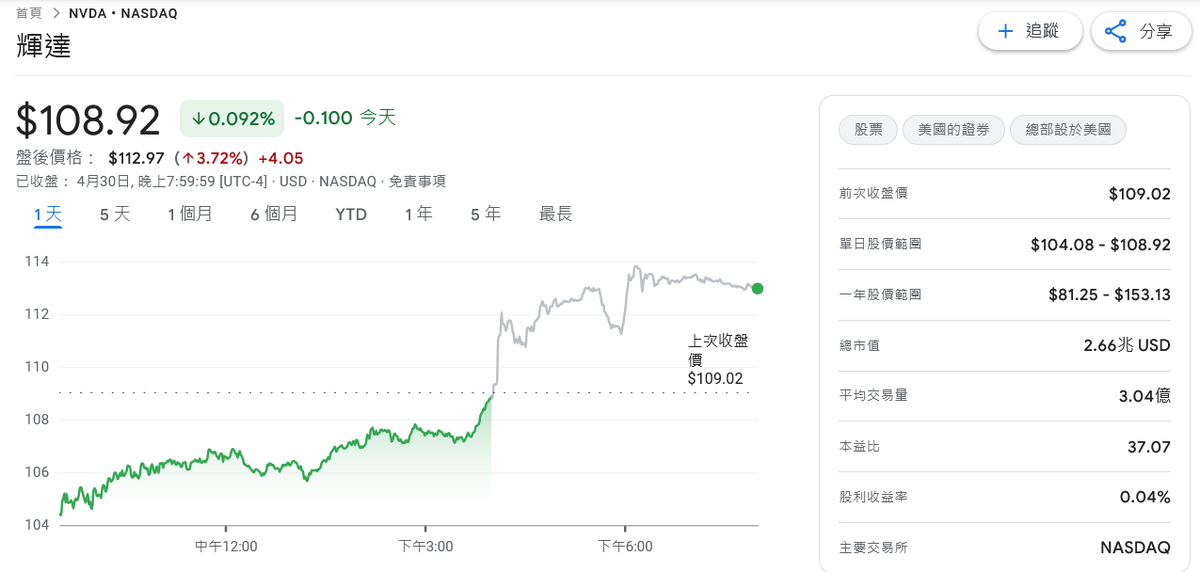
Task: Select the 5天 time range tab
Action: (x=115, y=214)
